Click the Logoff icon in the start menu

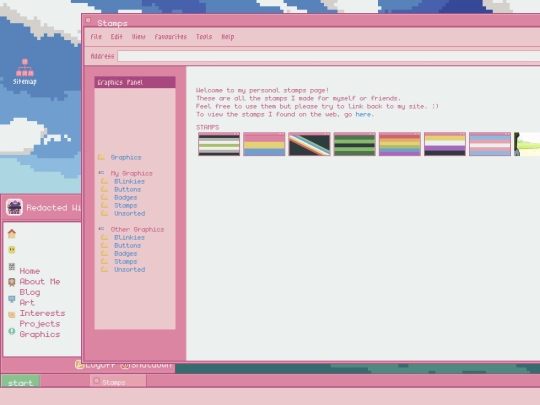(x=80, y=364)
